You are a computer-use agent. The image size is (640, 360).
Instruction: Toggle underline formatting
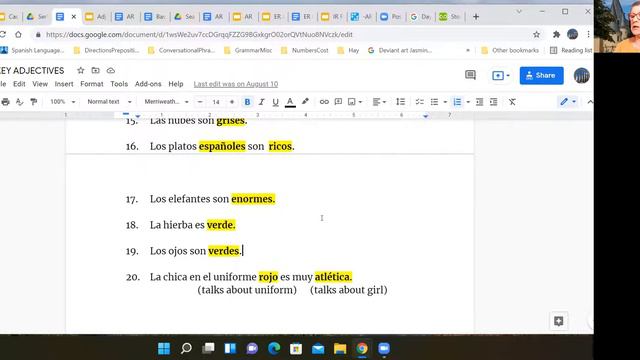[x=276, y=102]
